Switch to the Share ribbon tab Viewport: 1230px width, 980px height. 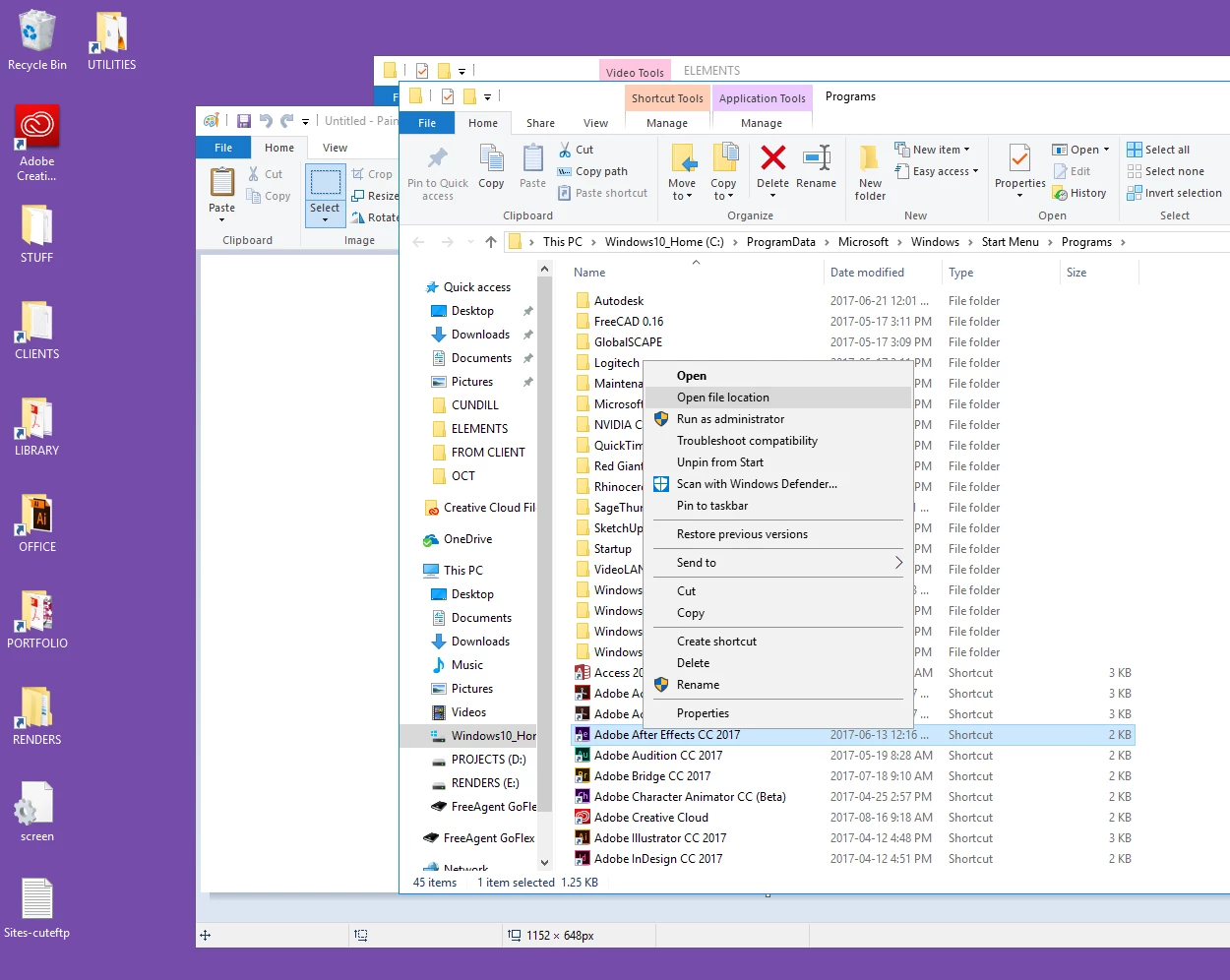pos(540,123)
